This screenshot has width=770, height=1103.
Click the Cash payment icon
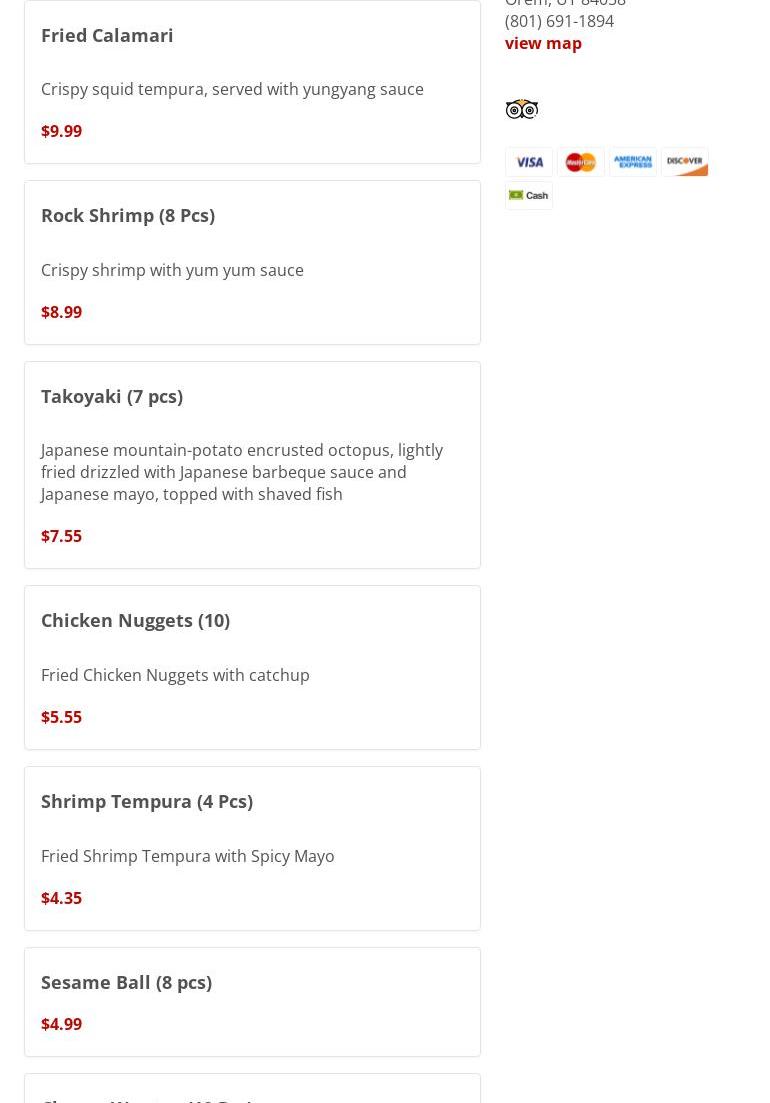(x=529, y=195)
